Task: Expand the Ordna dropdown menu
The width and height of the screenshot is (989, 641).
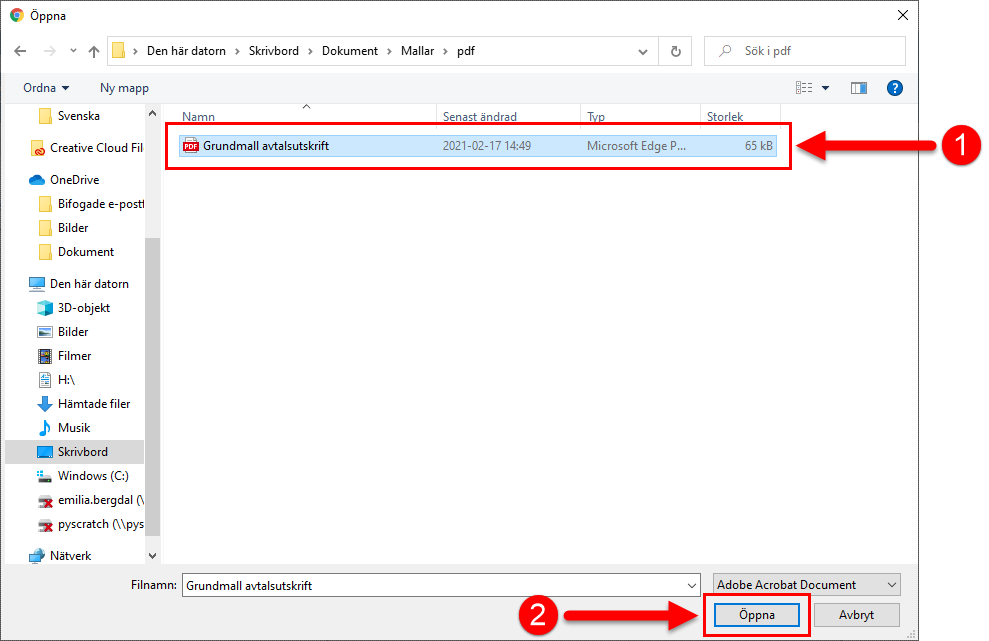Action: coord(46,88)
